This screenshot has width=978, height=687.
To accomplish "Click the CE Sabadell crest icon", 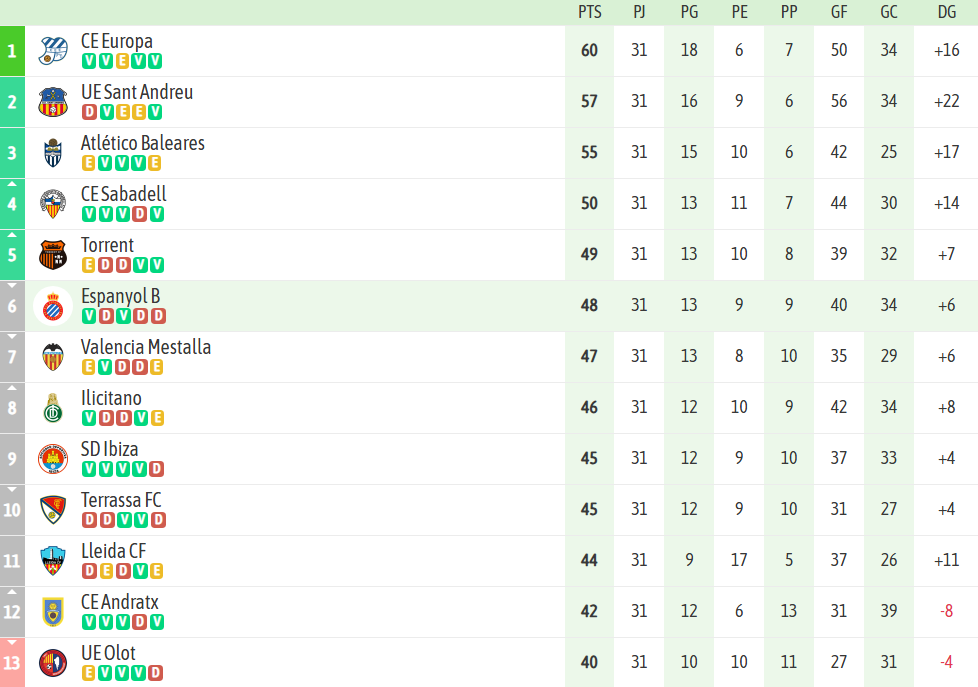I will click(x=53, y=204).
